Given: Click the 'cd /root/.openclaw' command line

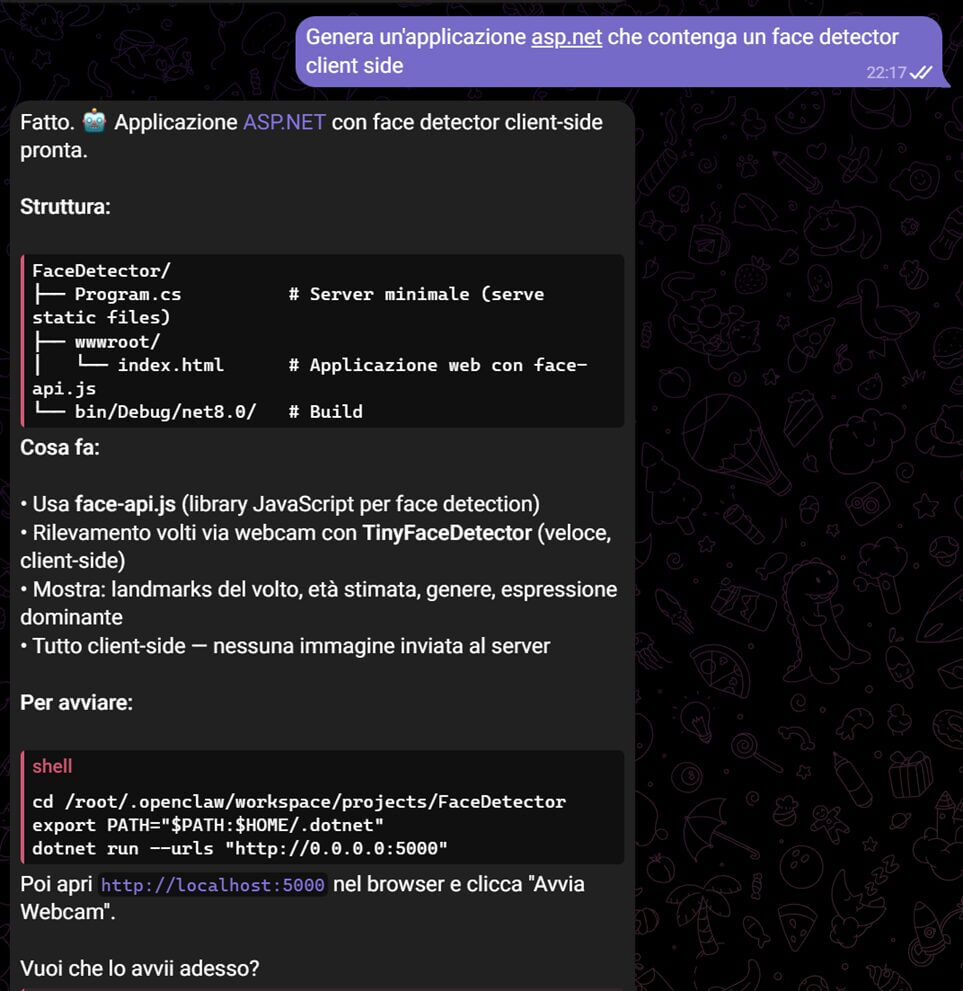Looking at the screenshot, I should 299,802.
